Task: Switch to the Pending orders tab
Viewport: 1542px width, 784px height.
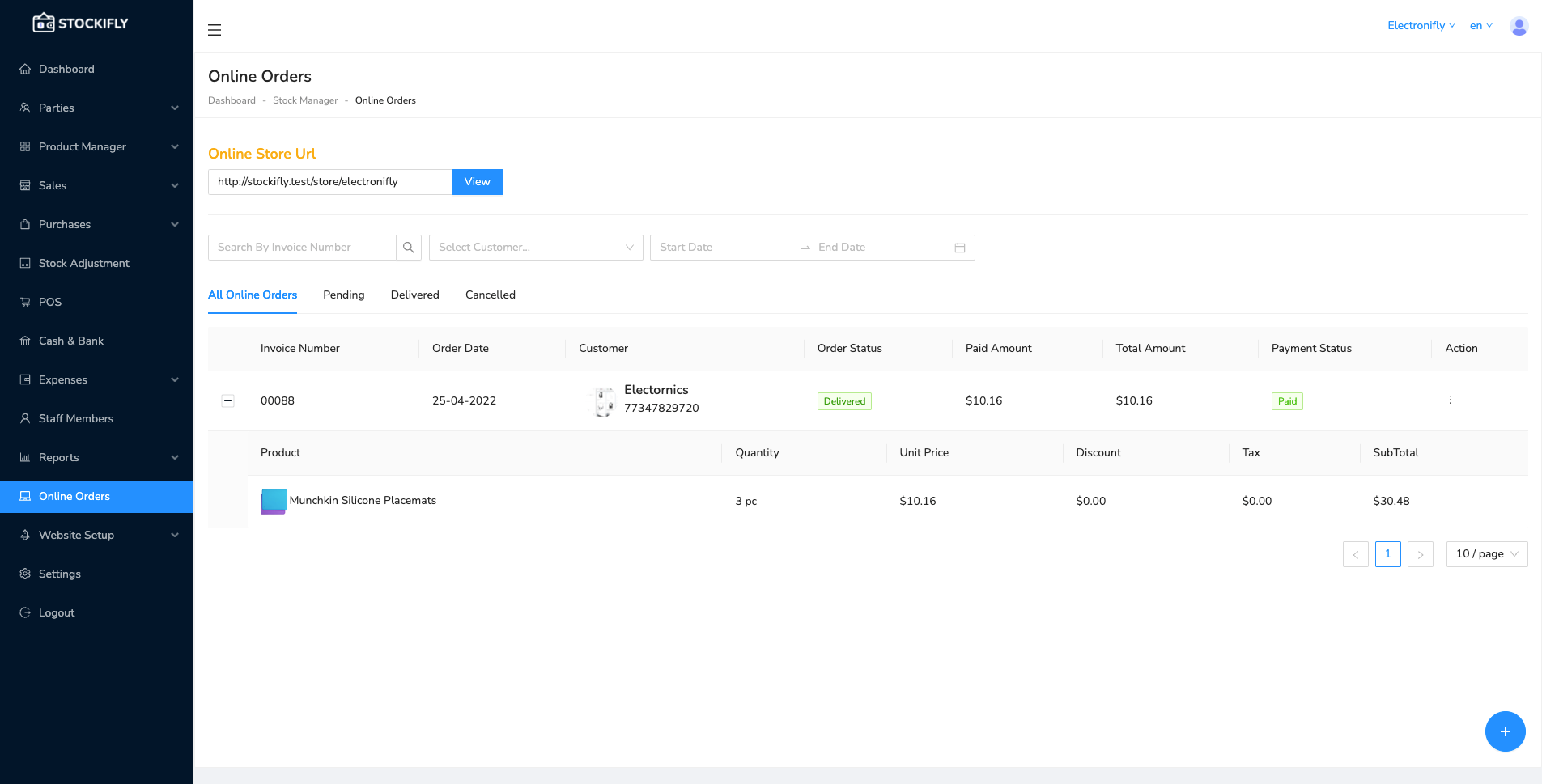Action: [x=343, y=295]
